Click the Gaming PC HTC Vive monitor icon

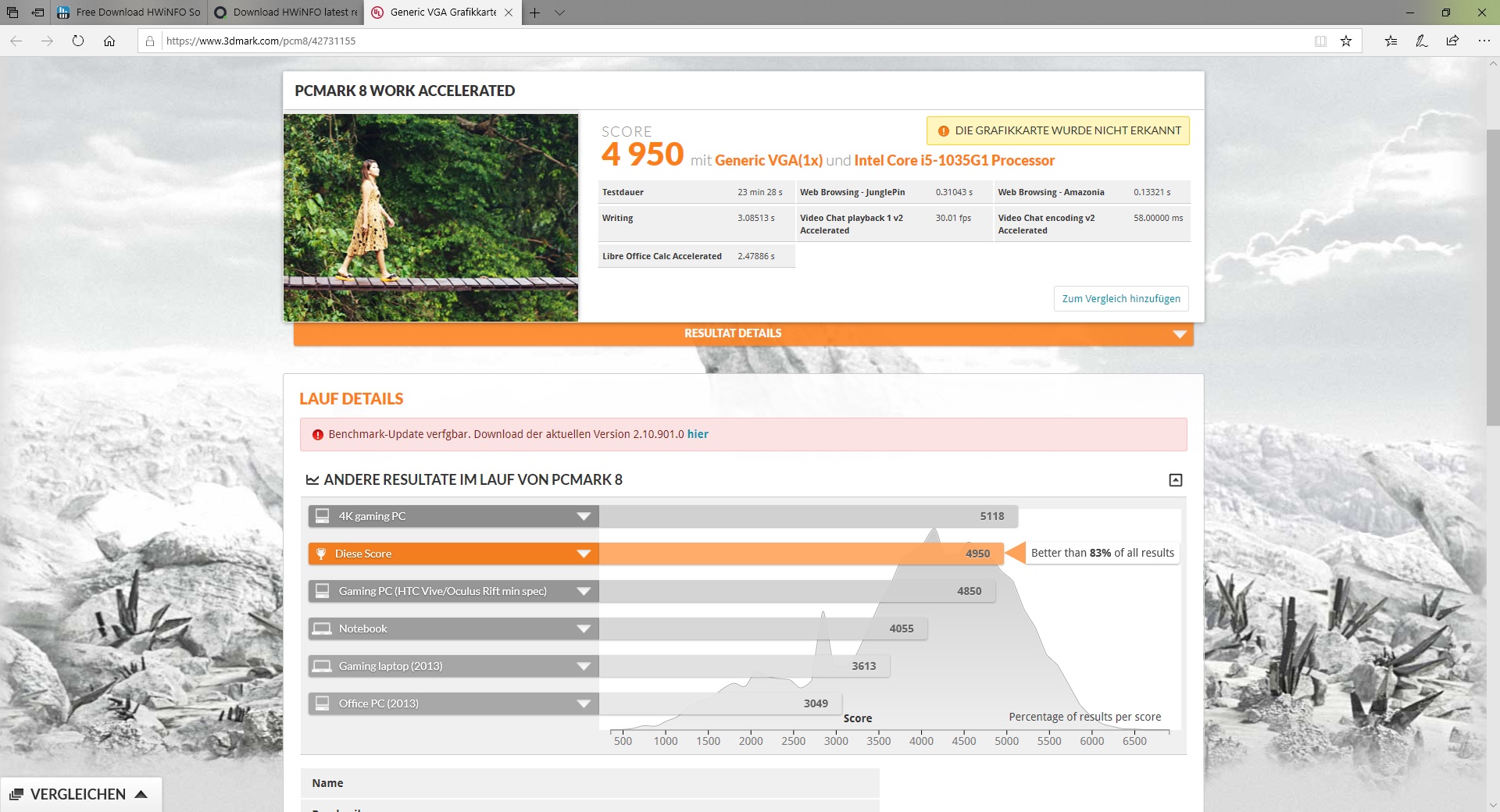pos(322,591)
